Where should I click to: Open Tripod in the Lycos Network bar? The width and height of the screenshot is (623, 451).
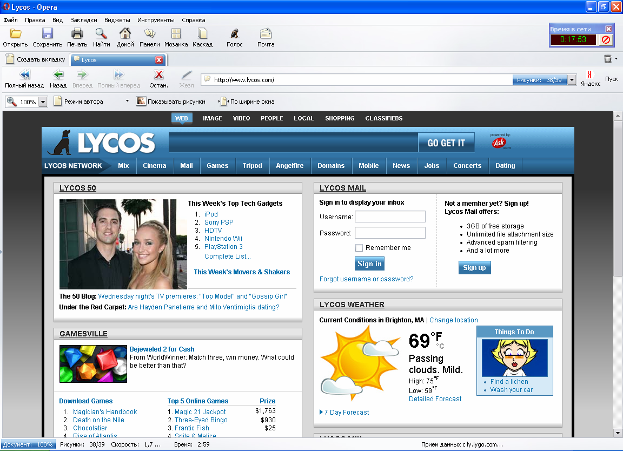point(252,166)
